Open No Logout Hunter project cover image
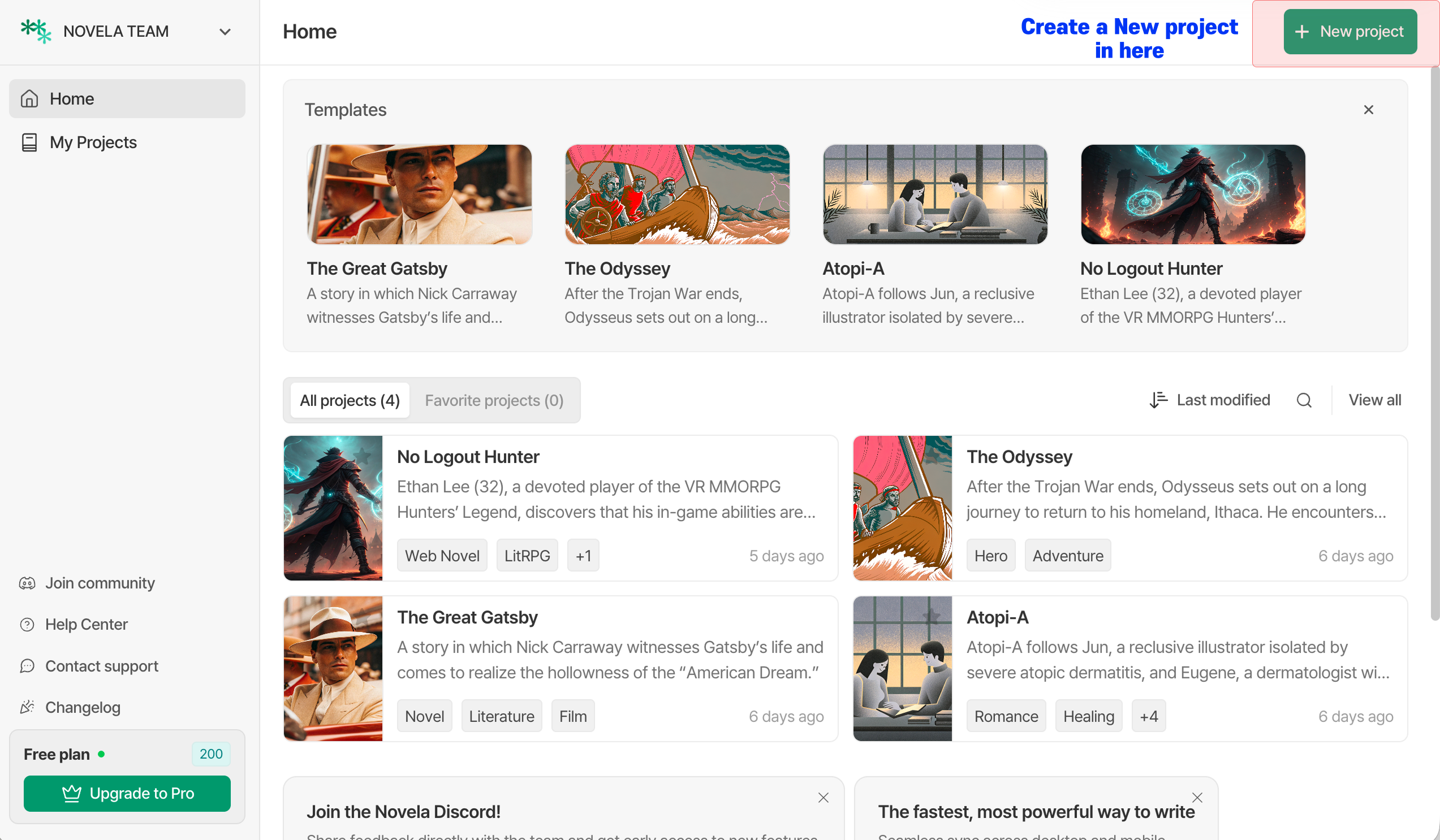1440x840 pixels. [333, 508]
